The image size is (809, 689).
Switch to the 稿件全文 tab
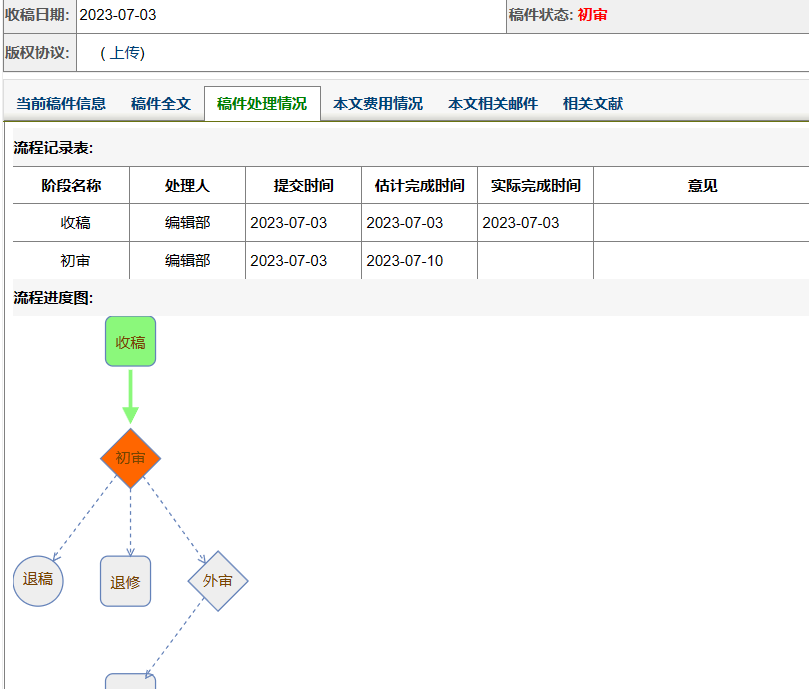160,104
